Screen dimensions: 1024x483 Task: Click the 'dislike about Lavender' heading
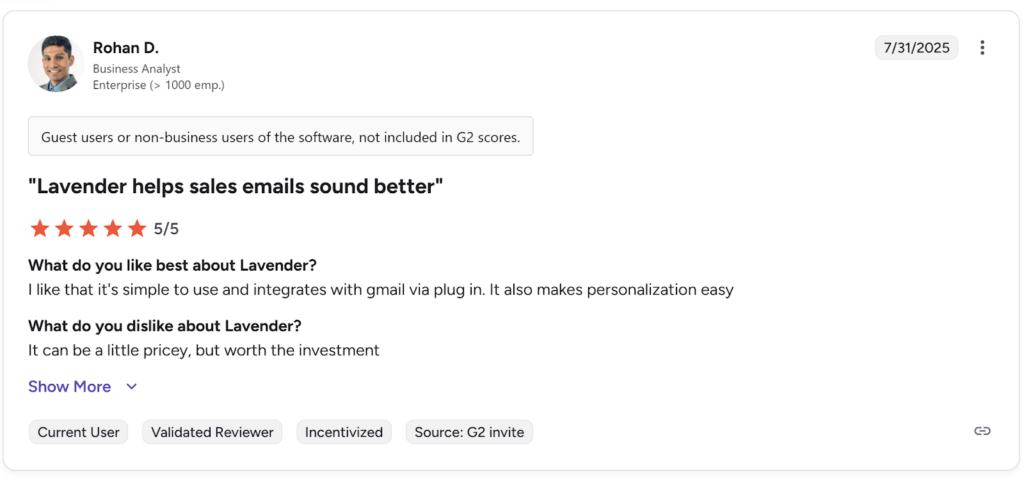point(165,325)
